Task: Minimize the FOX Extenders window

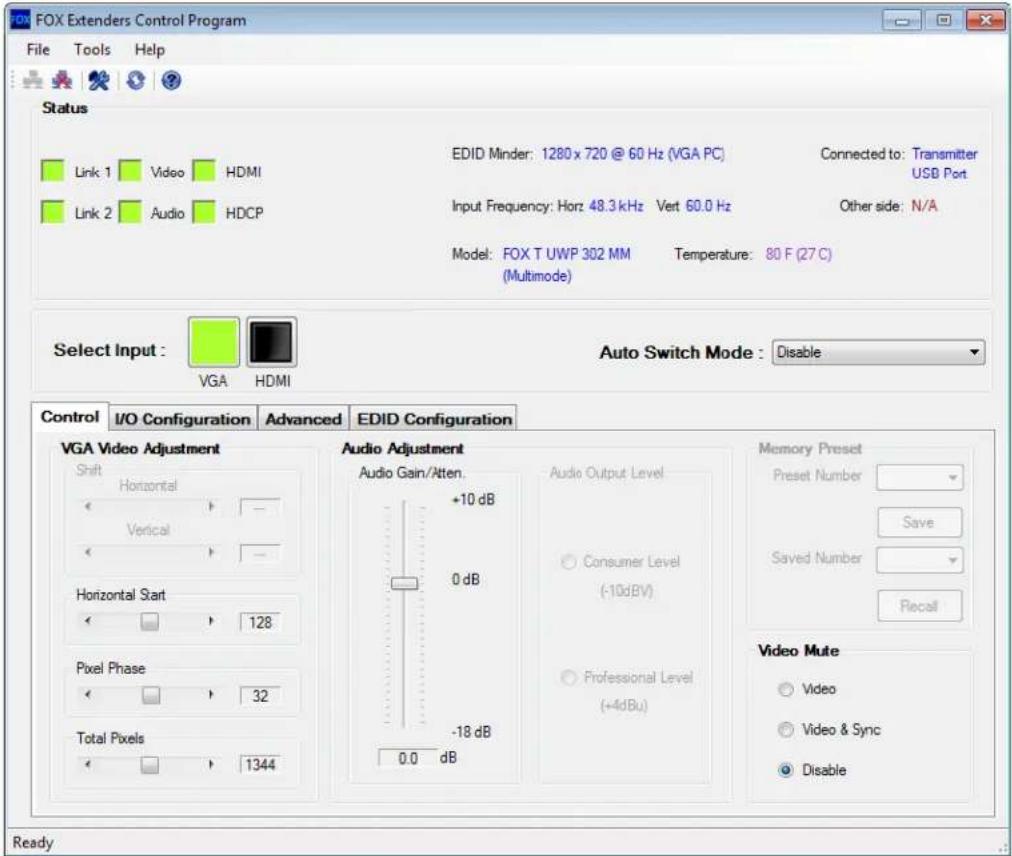Action: pyautogui.click(x=902, y=21)
